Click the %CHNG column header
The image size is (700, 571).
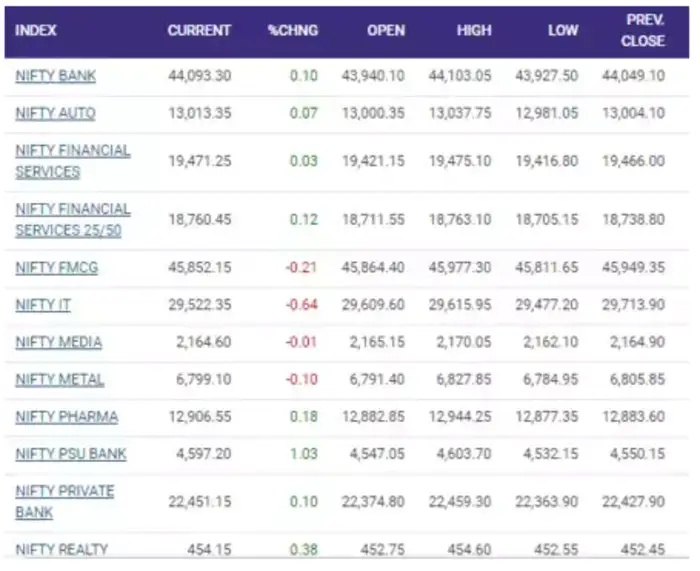(x=292, y=30)
